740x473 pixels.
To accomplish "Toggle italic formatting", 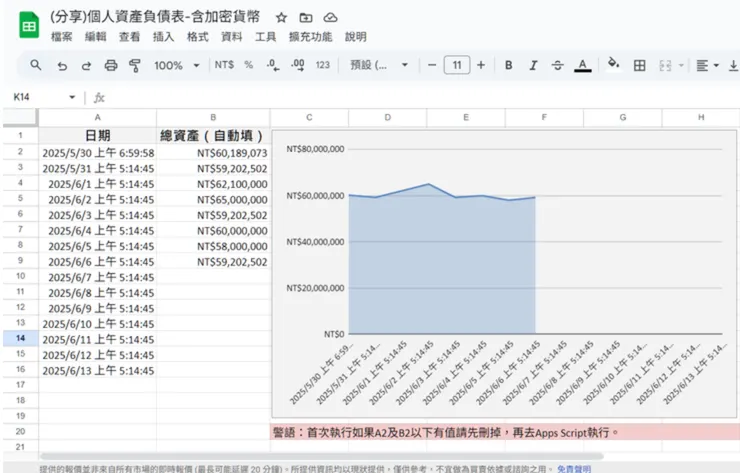I will point(533,65).
